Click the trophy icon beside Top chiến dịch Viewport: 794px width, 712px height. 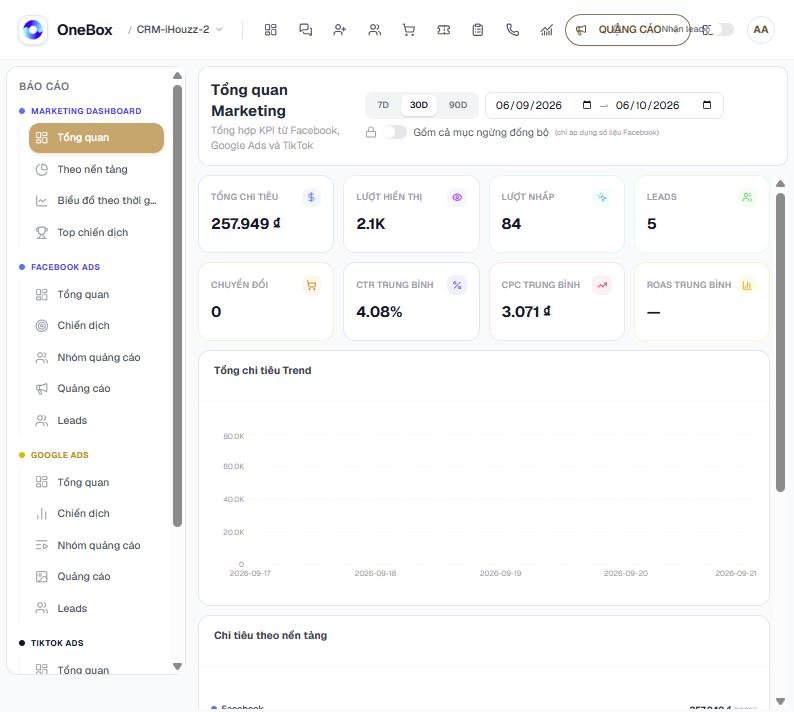(42, 232)
